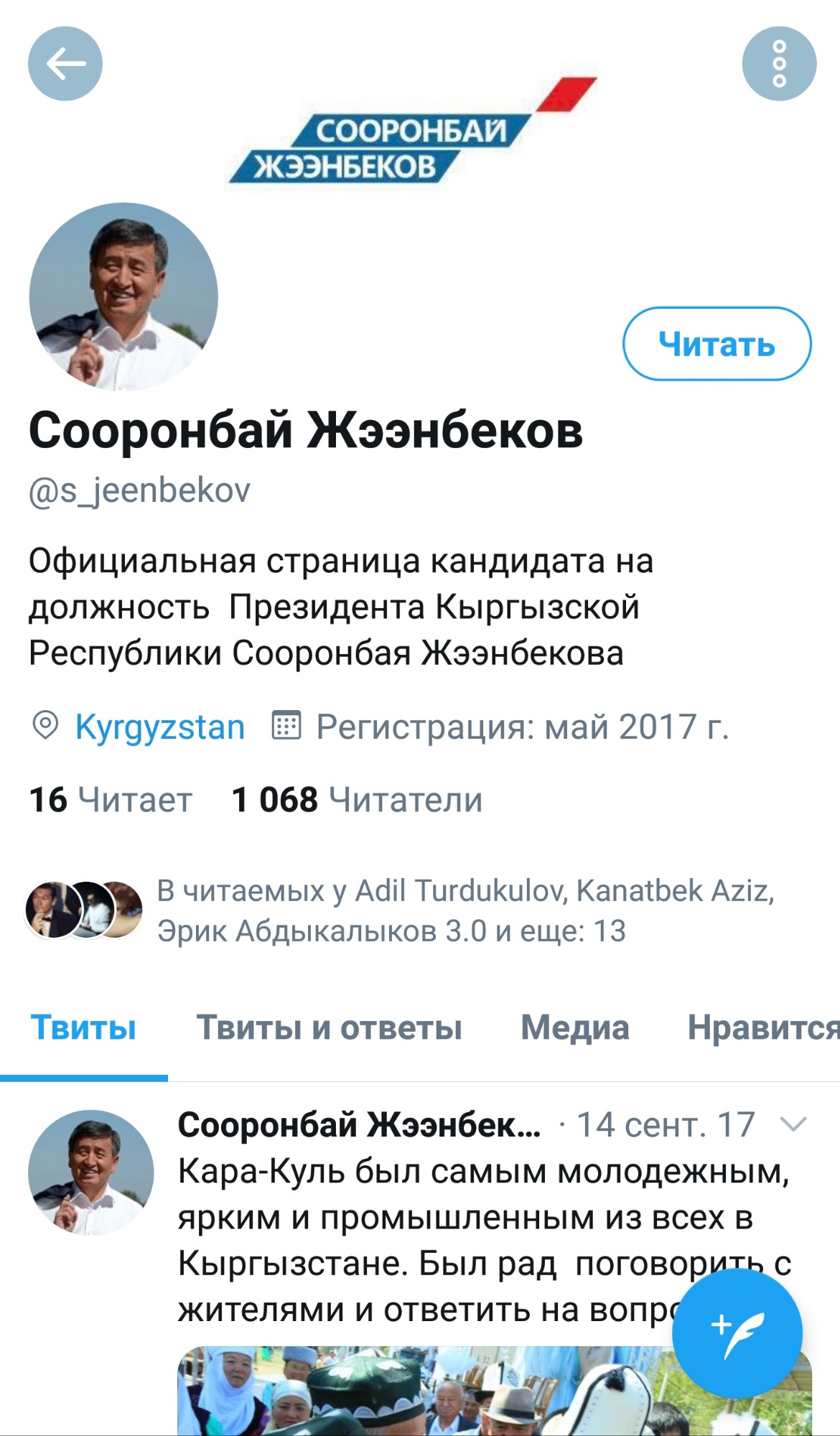Expand the tweet options chevron
840x1436 pixels.
(793, 1124)
